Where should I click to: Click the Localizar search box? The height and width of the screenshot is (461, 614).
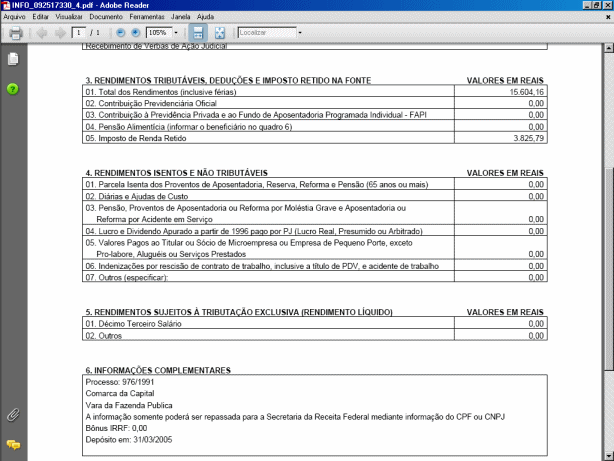(x=267, y=33)
